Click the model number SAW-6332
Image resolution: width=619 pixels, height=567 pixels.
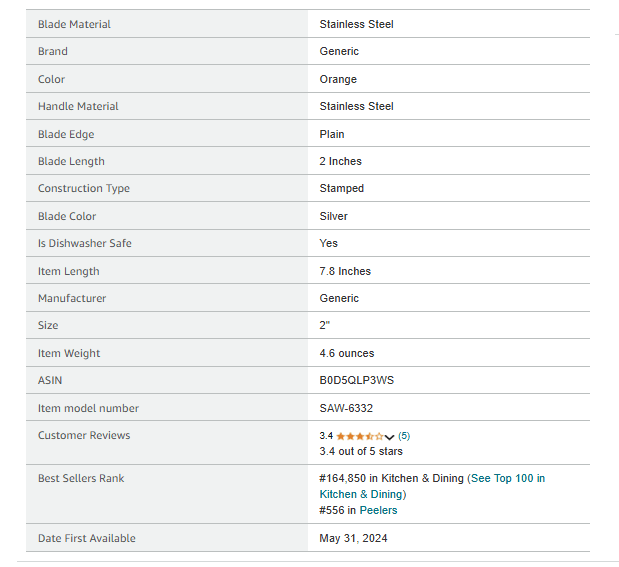click(346, 408)
